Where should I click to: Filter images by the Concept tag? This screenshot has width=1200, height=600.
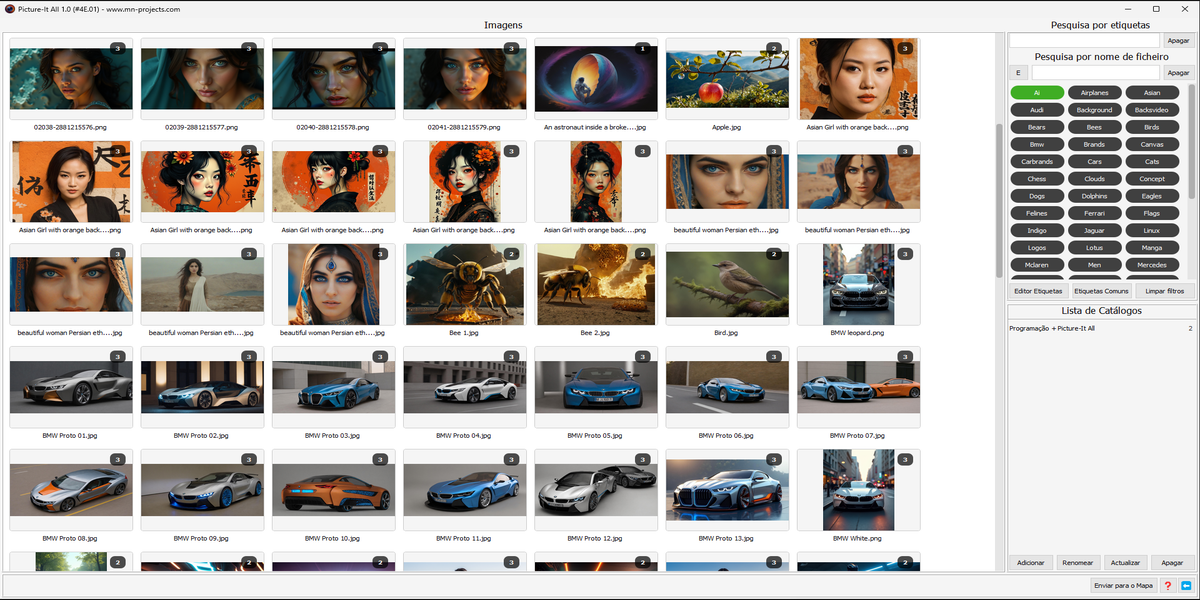[1152, 179]
